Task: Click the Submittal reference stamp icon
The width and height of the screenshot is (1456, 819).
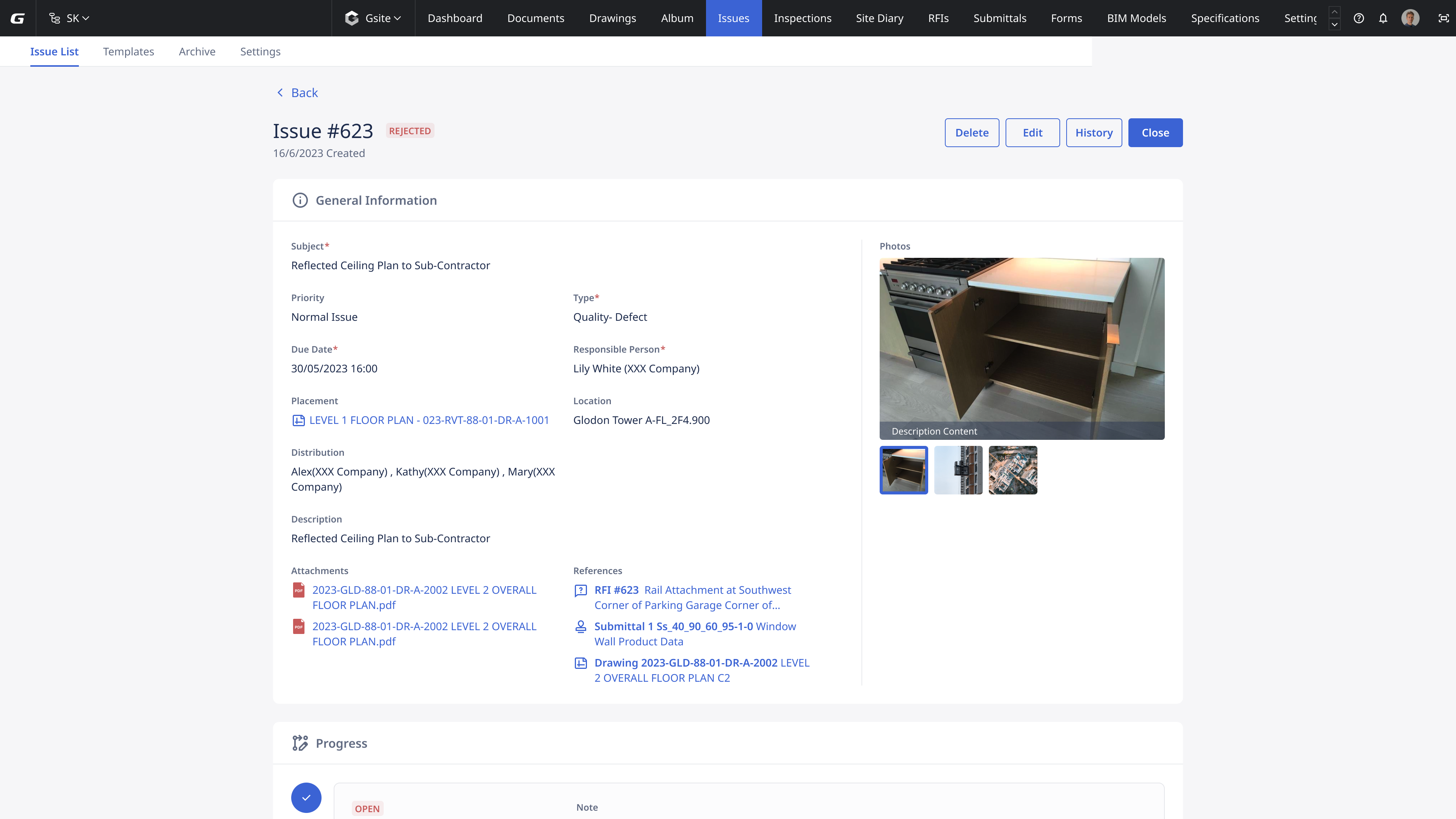Action: [x=581, y=627]
